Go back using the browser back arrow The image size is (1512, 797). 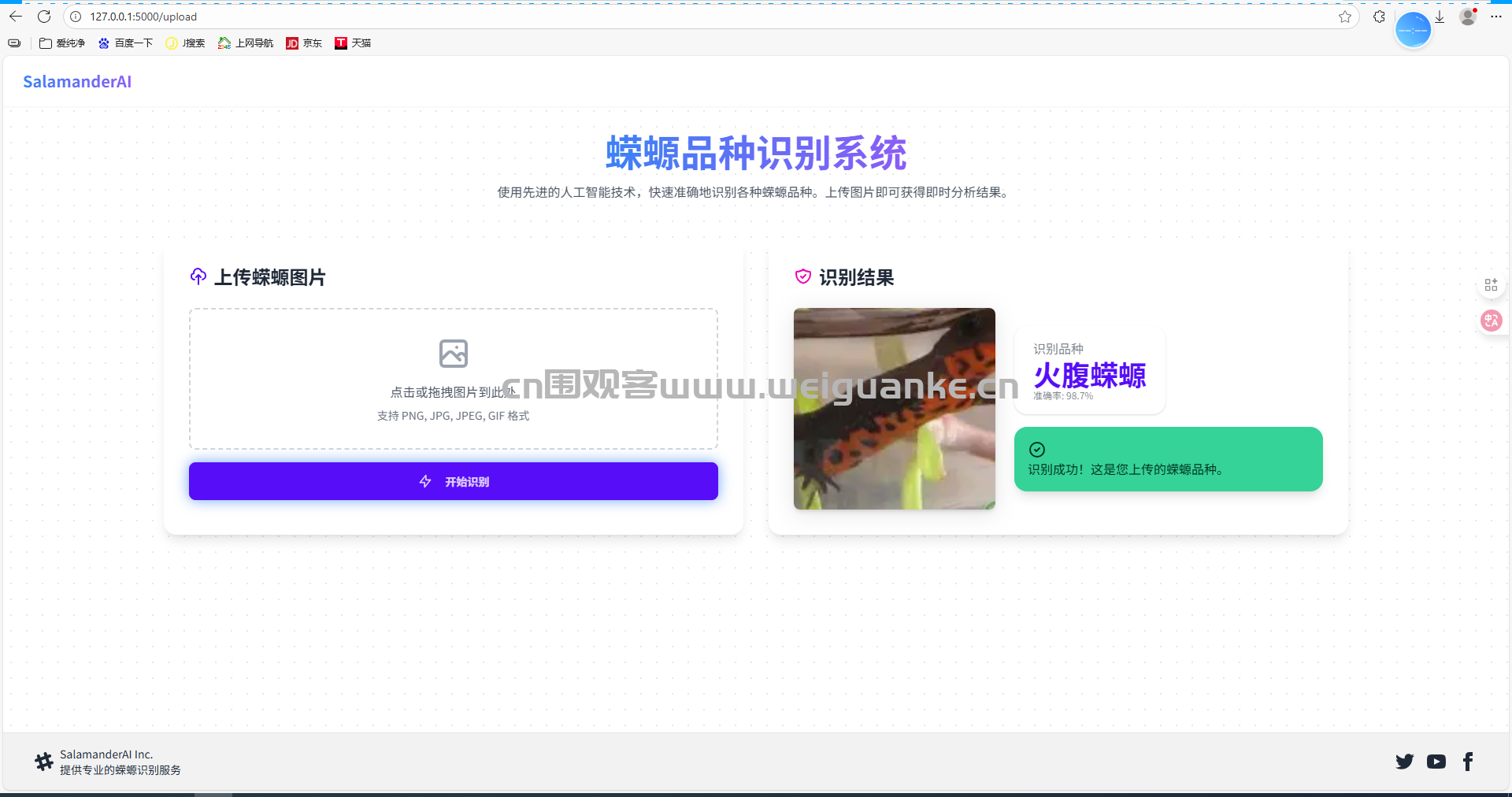point(16,17)
